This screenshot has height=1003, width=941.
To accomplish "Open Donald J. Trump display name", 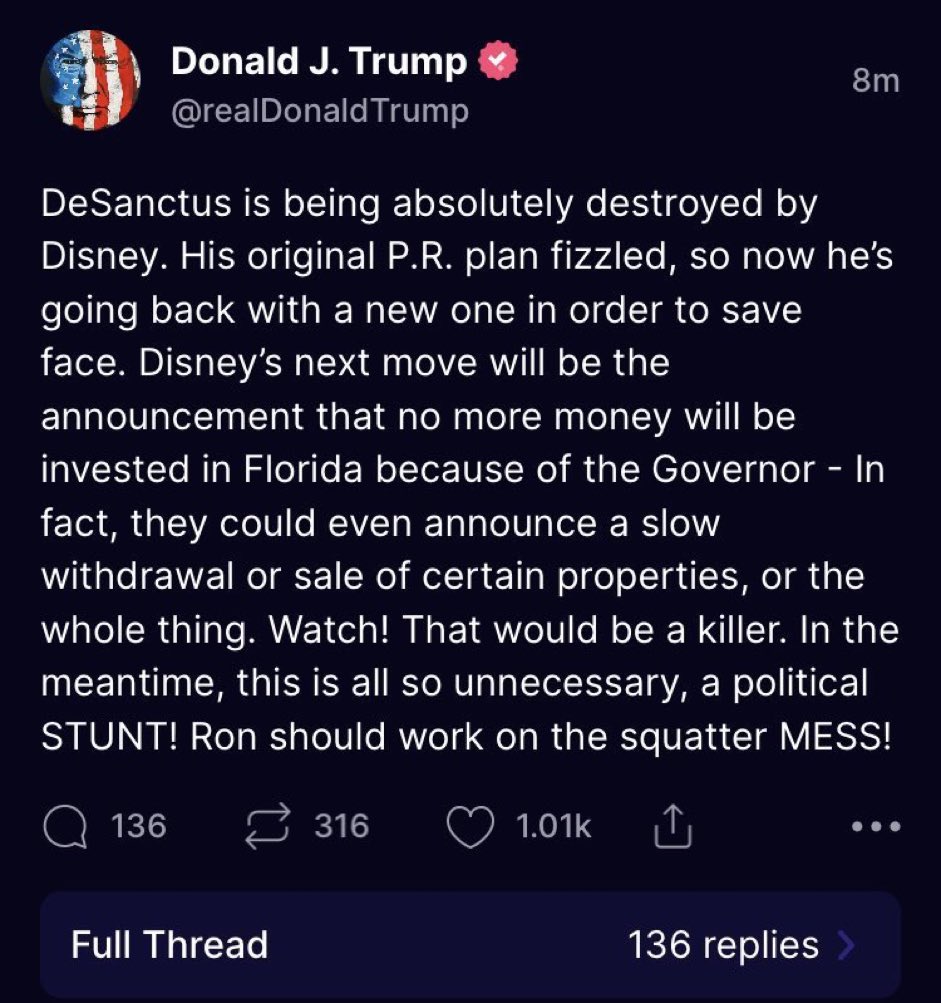I will pyautogui.click(x=319, y=61).
